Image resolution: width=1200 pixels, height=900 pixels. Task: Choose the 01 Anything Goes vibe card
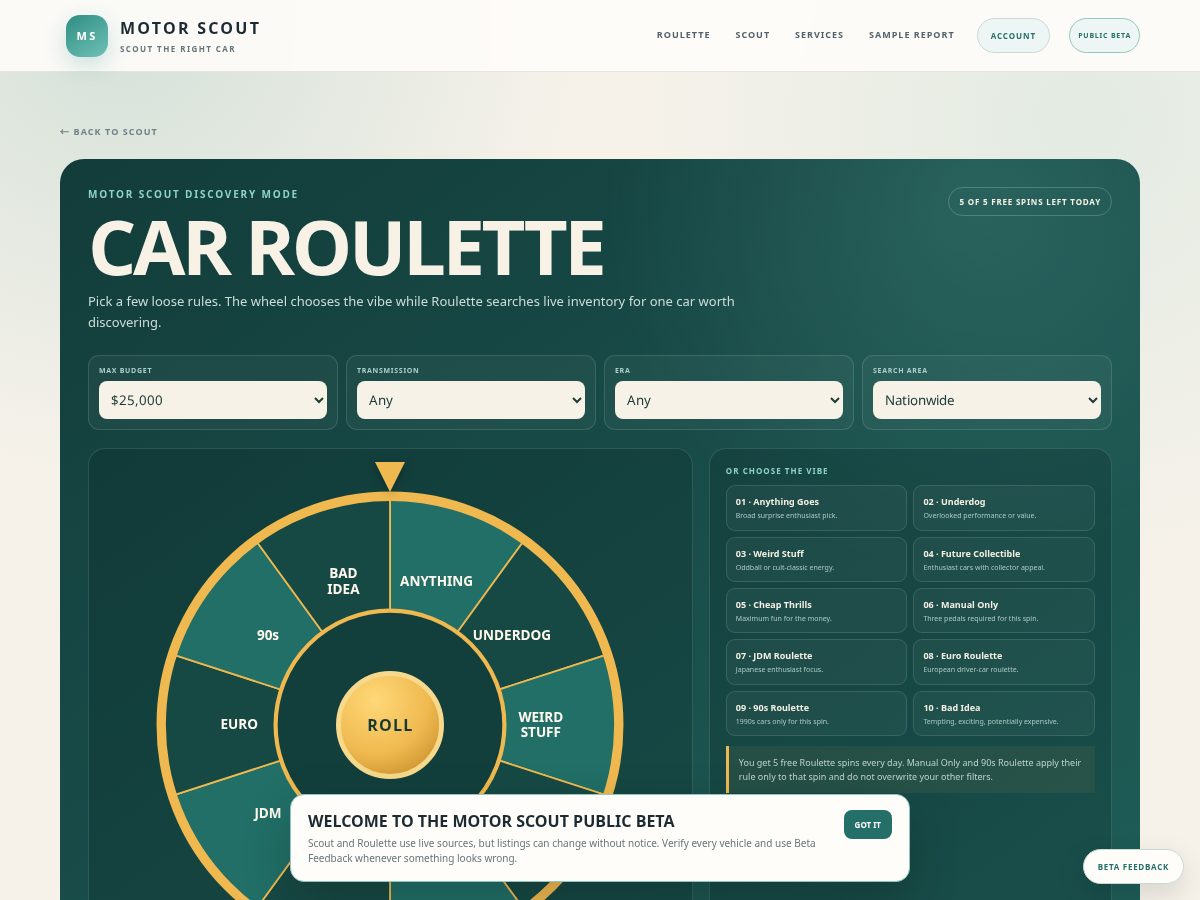(x=816, y=508)
